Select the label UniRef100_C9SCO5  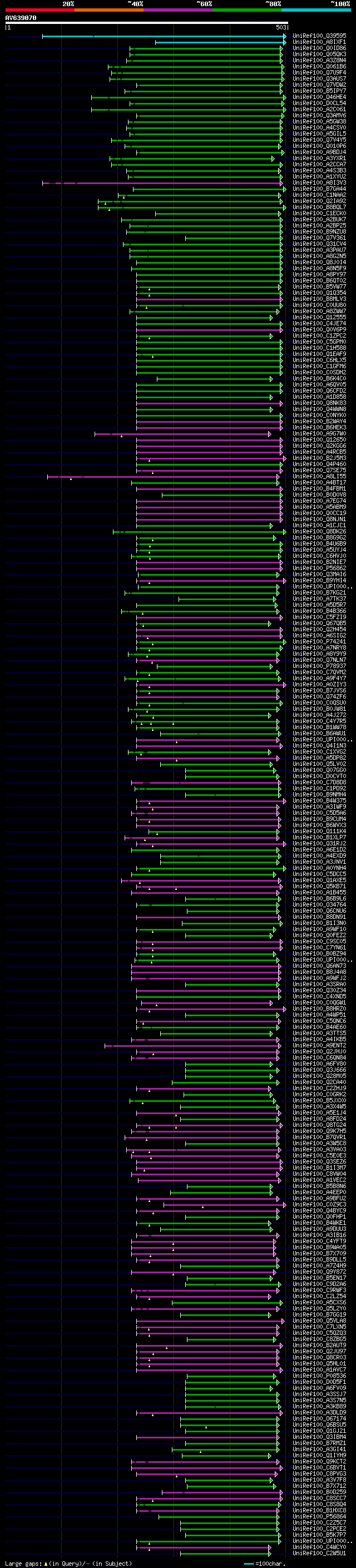(x=319, y=941)
